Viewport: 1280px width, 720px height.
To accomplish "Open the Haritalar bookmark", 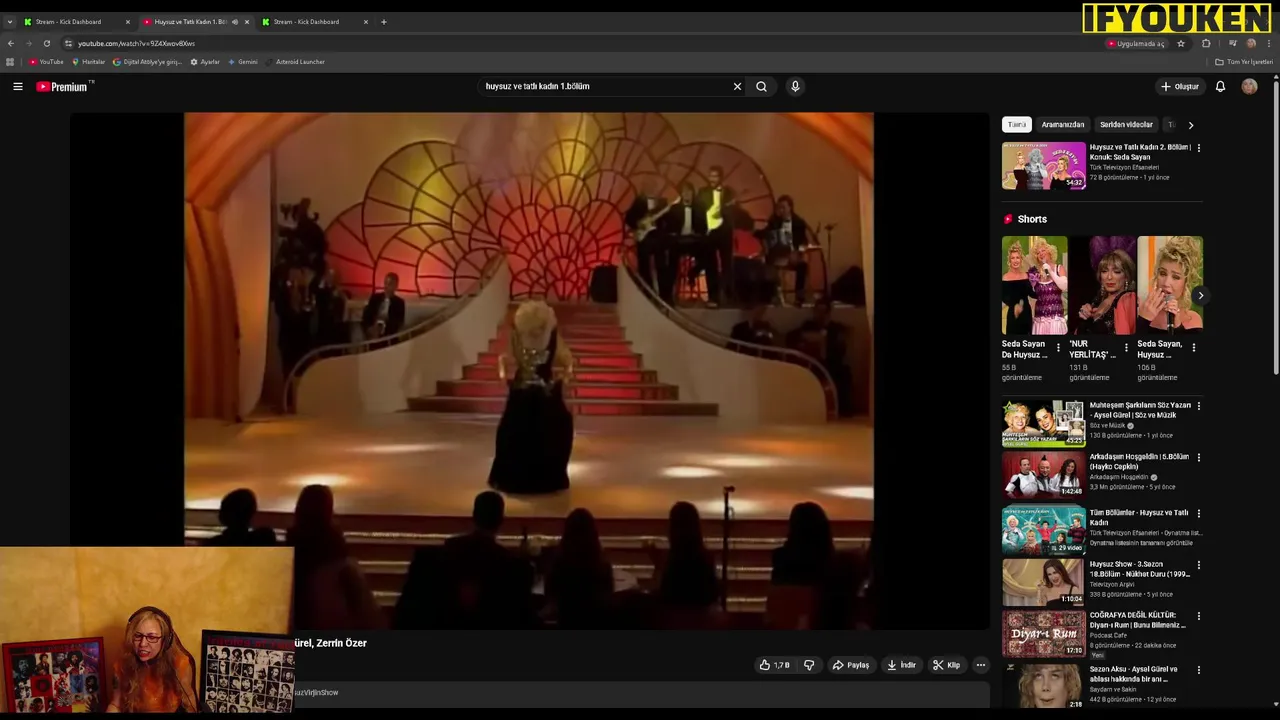I will [x=89, y=62].
